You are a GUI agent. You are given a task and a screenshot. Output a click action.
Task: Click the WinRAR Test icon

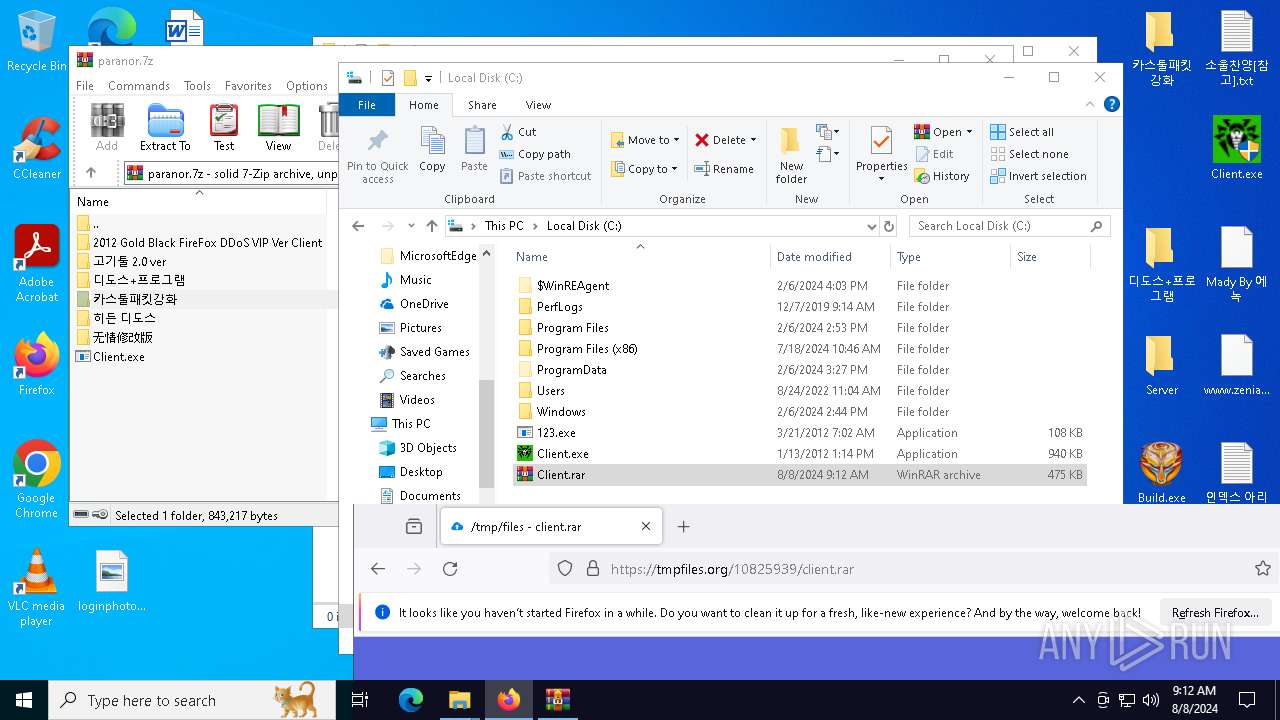[224, 127]
